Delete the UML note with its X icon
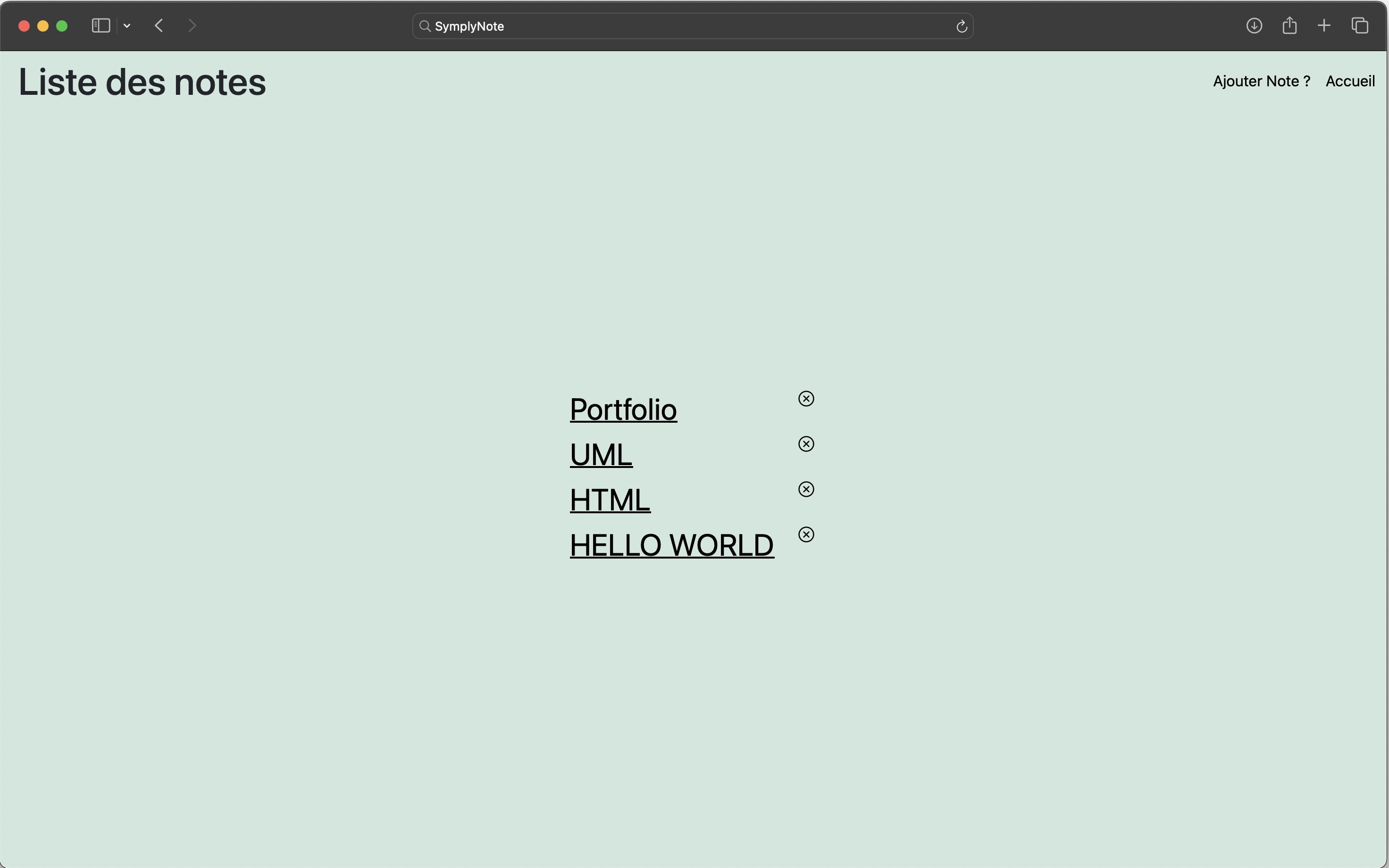This screenshot has height=868, width=1389. pyautogui.click(x=806, y=444)
